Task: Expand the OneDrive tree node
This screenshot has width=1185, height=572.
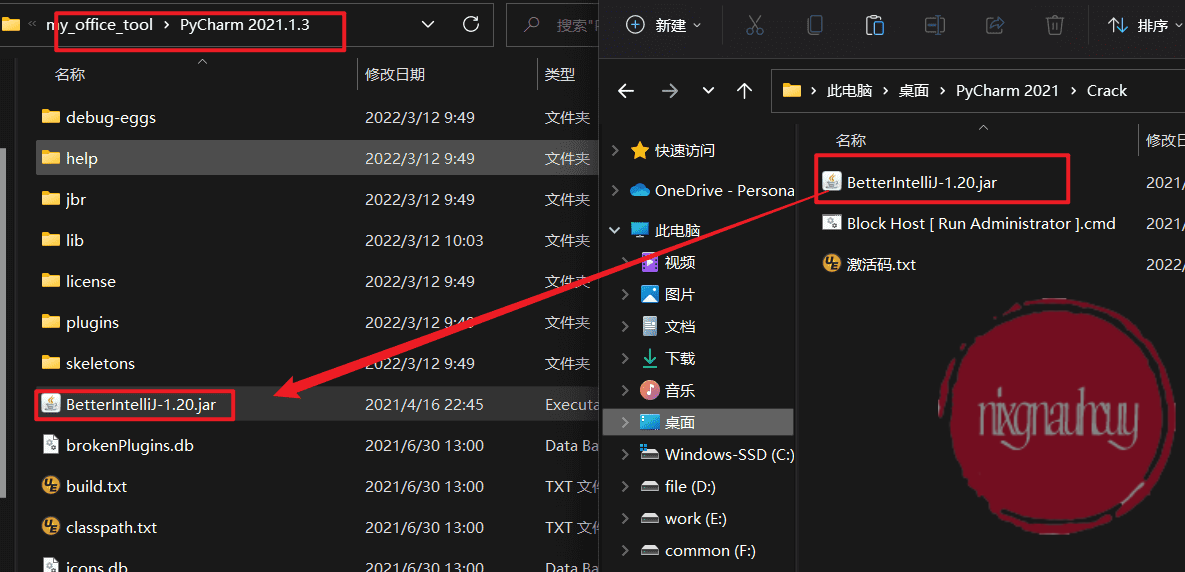Action: click(x=615, y=190)
